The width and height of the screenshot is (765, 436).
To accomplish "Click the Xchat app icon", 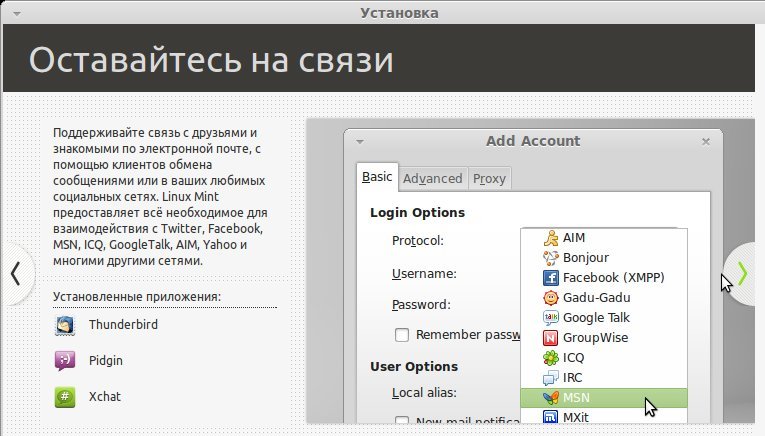I will click(x=64, y=397).
